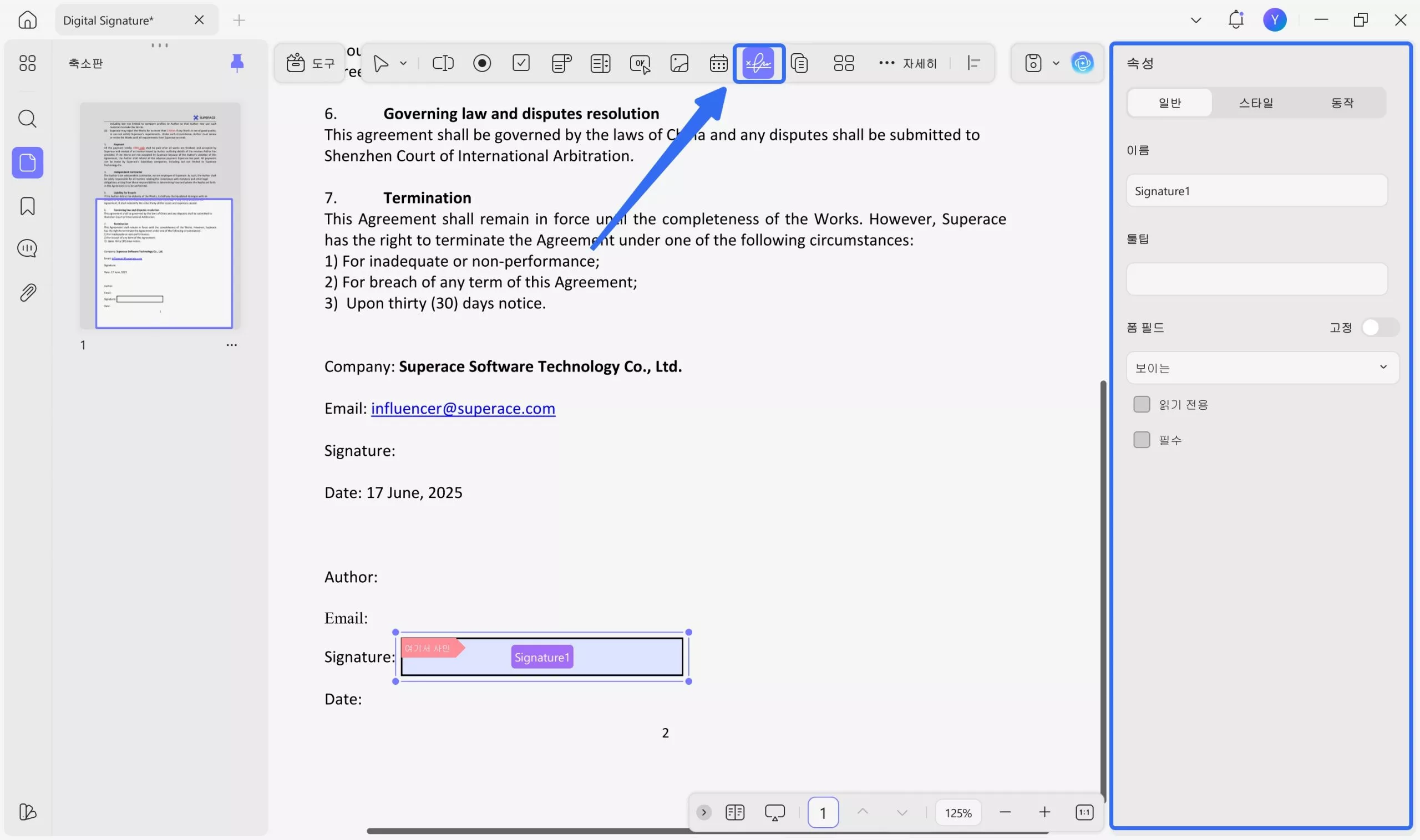Viewport: 1420px width, 840px height.
Task: Open the user account avatar Y
Action: point(1275,20)
